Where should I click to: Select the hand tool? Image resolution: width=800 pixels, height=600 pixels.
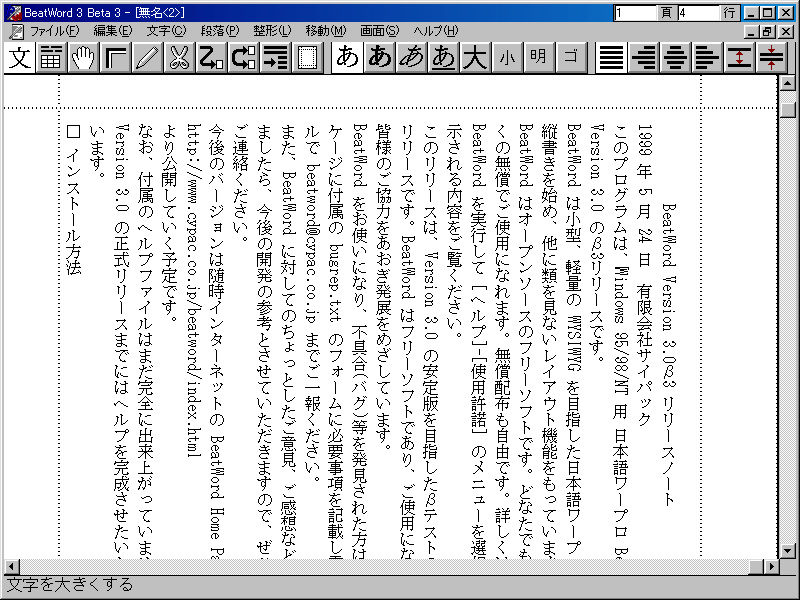point(83,57)
